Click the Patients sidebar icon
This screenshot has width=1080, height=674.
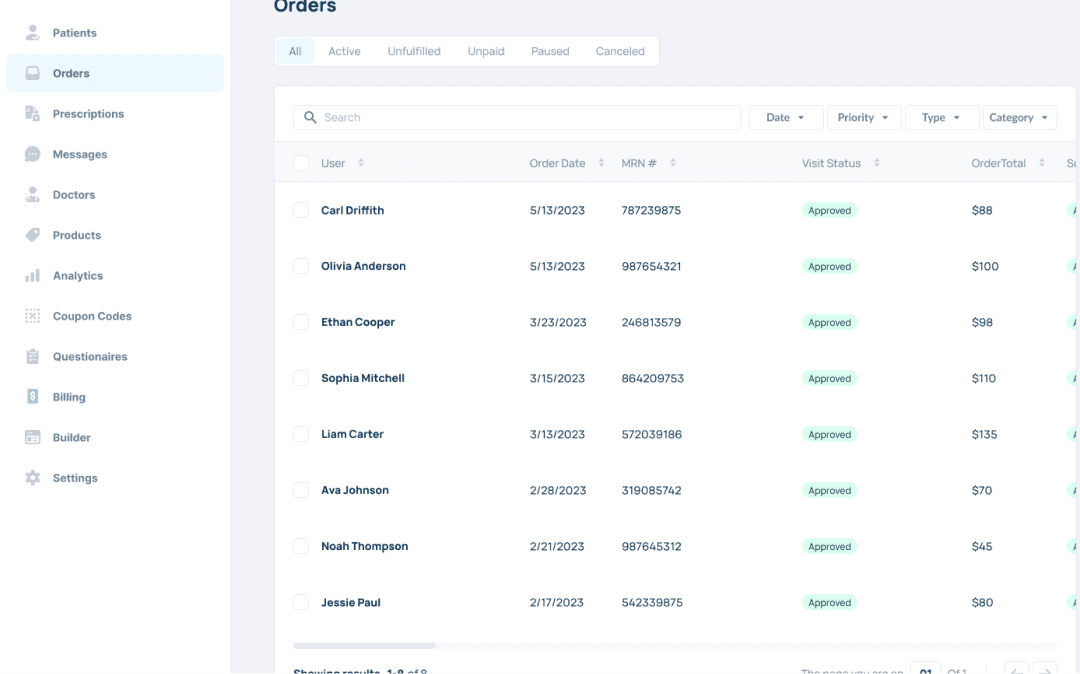click(33, 33)
